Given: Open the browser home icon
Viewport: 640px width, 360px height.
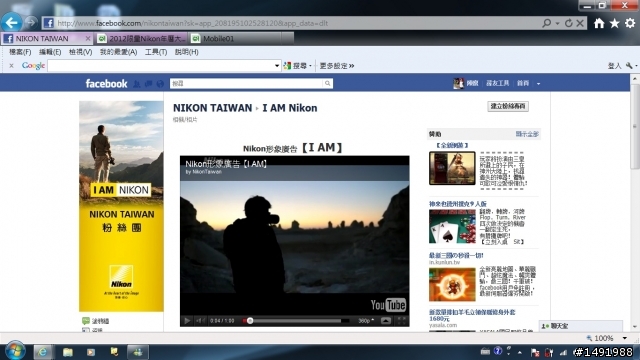Looking at the screenshot, I should click(599, 23).
